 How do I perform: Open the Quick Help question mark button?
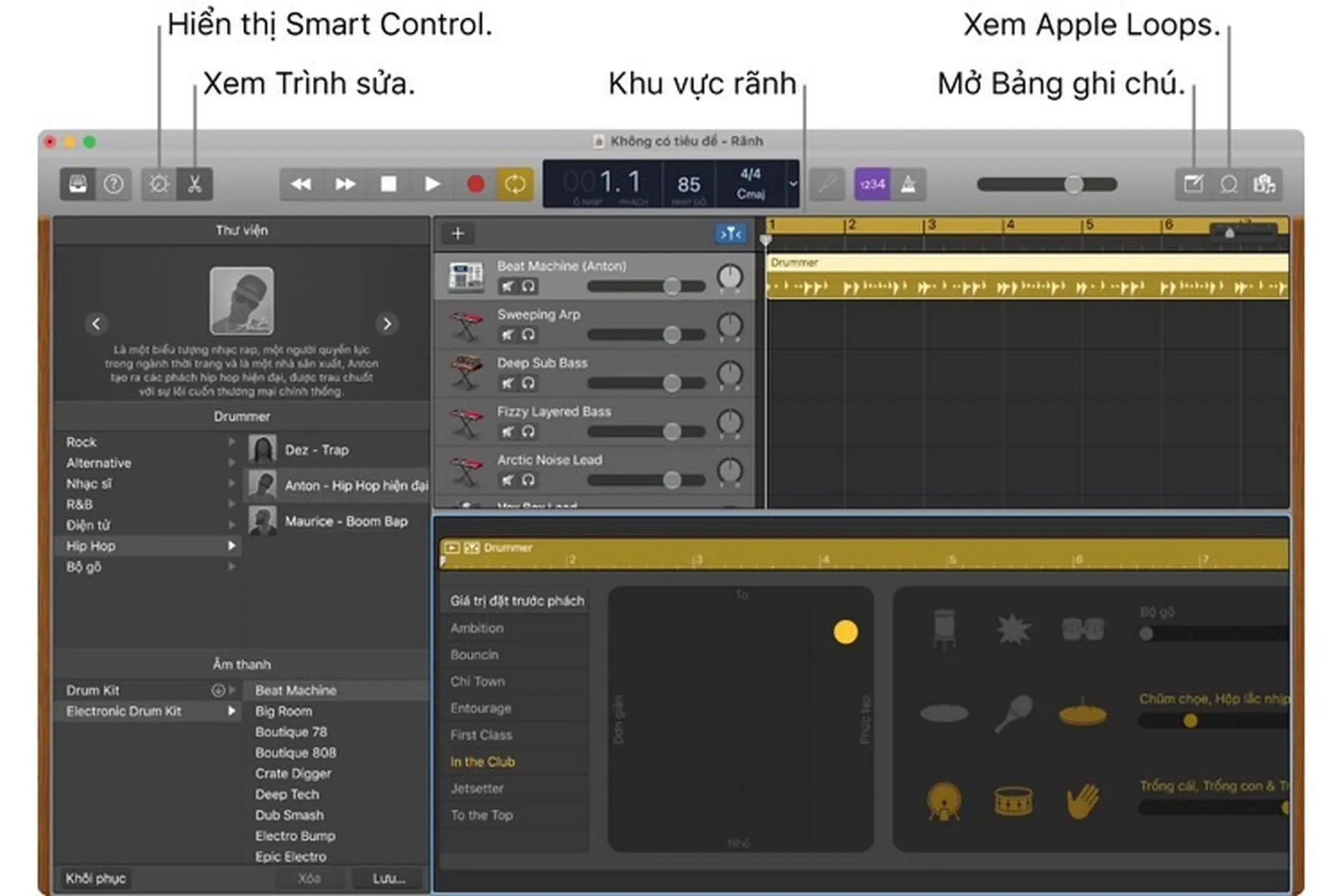pos(113,184)
